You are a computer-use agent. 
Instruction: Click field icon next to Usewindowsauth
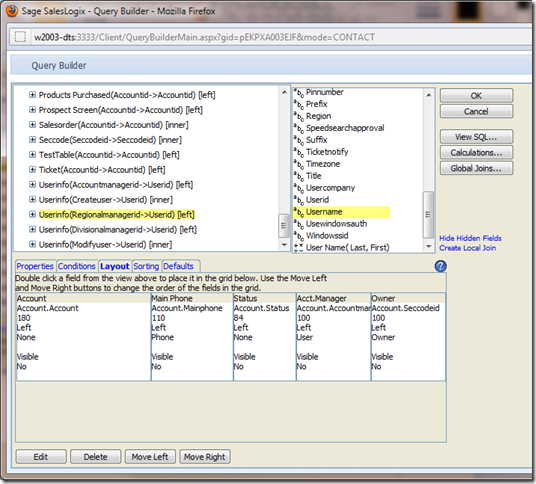(x=299, y=224)
